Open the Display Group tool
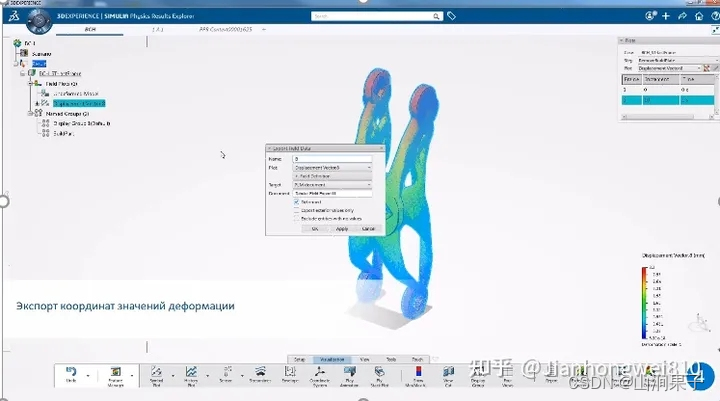 (478, 376)
